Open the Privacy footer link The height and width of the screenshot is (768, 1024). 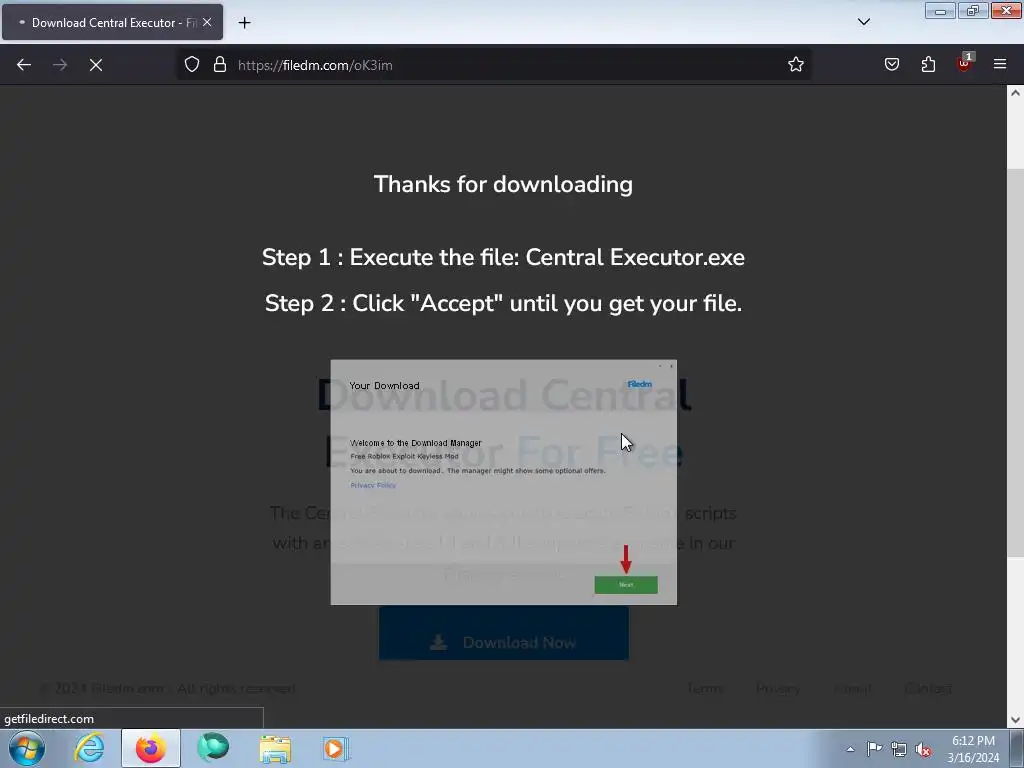pos(778,688)
